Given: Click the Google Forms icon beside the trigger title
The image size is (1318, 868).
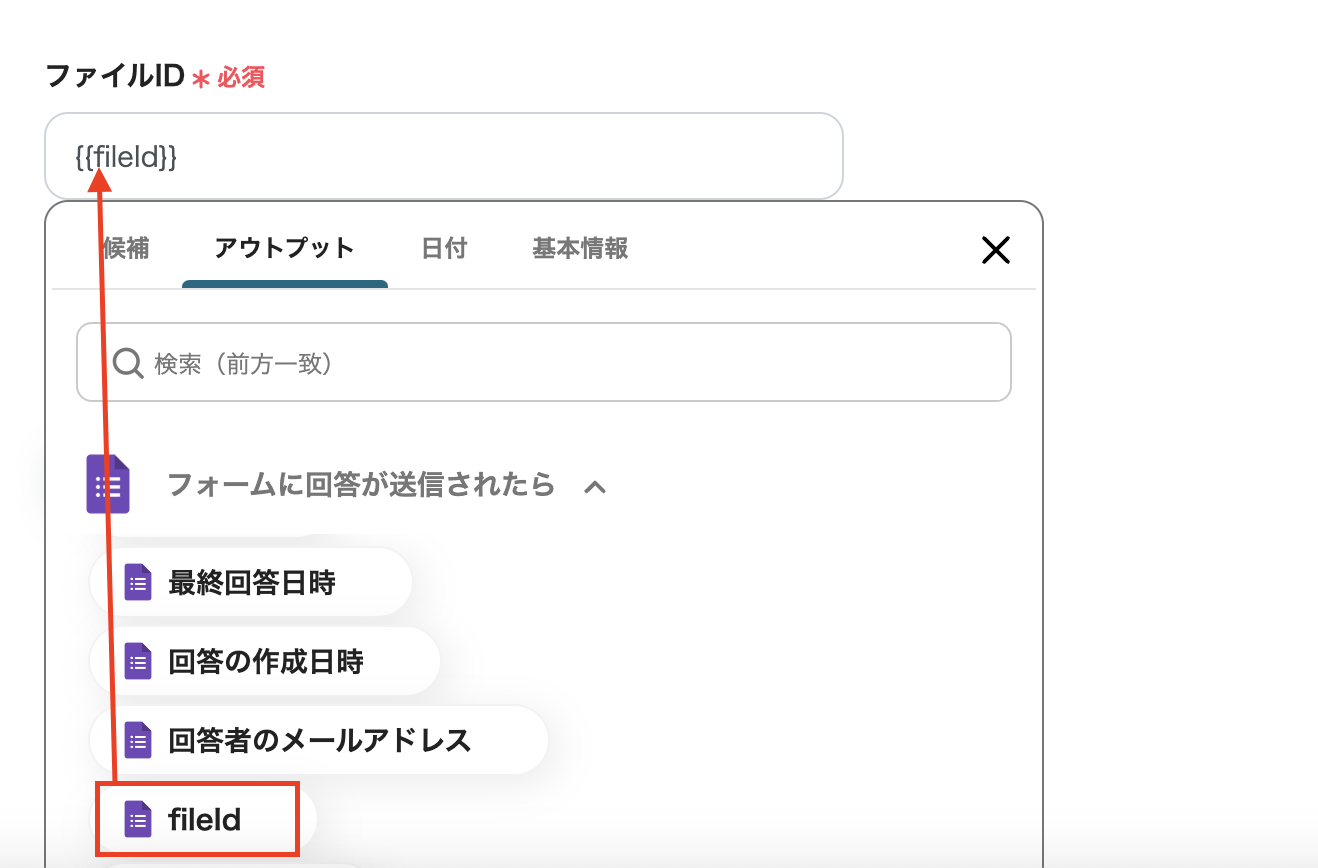Looking at the screenshot, I should pyautogui.click(x=108, y=484).
